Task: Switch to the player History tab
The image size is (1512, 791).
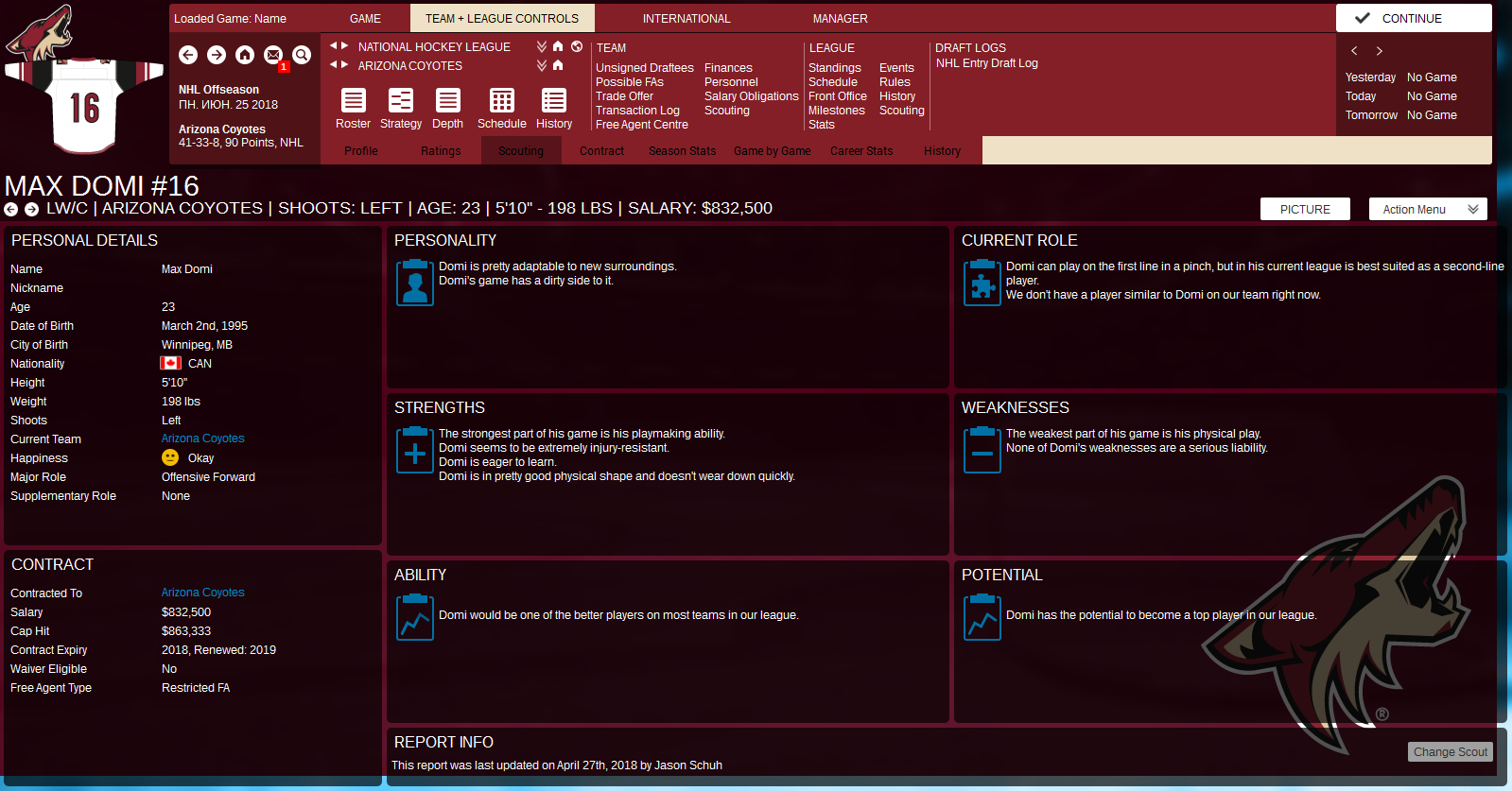Action: 943,150
